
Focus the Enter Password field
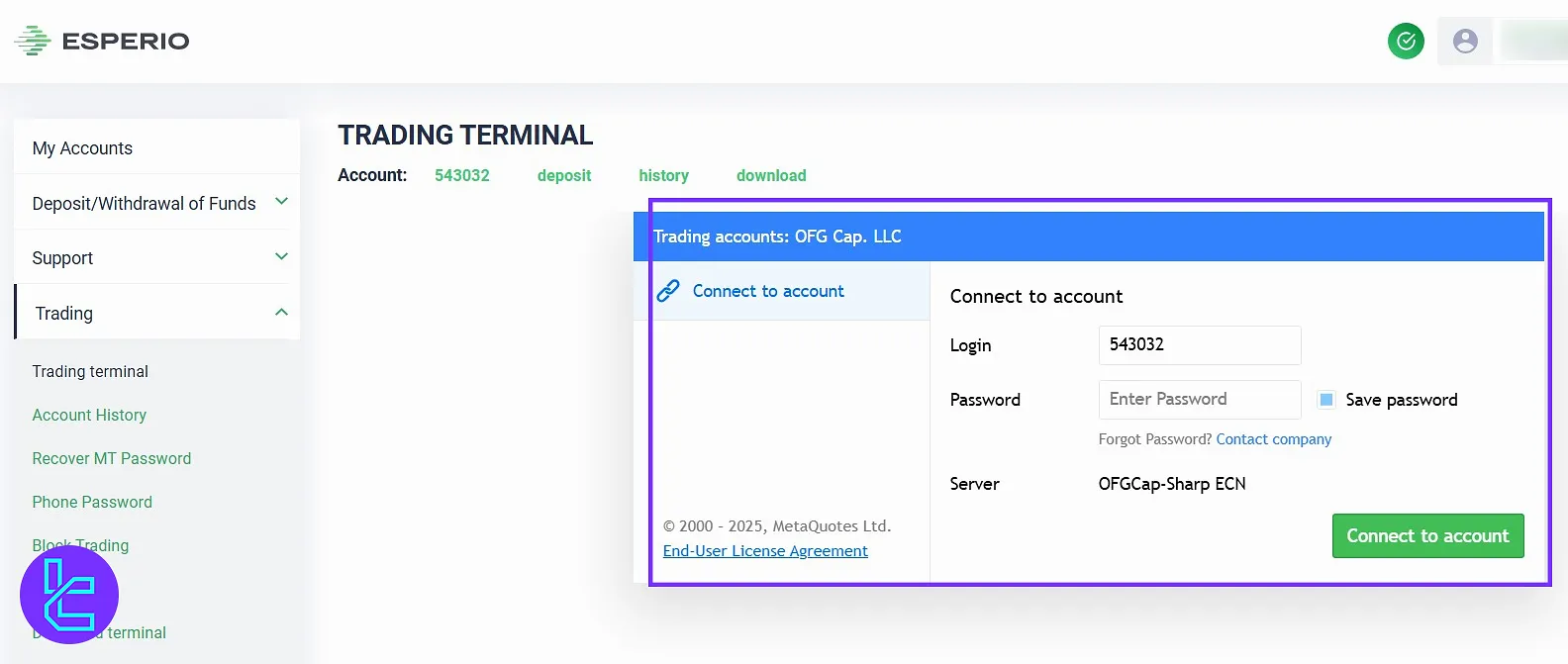[1199, 400]
